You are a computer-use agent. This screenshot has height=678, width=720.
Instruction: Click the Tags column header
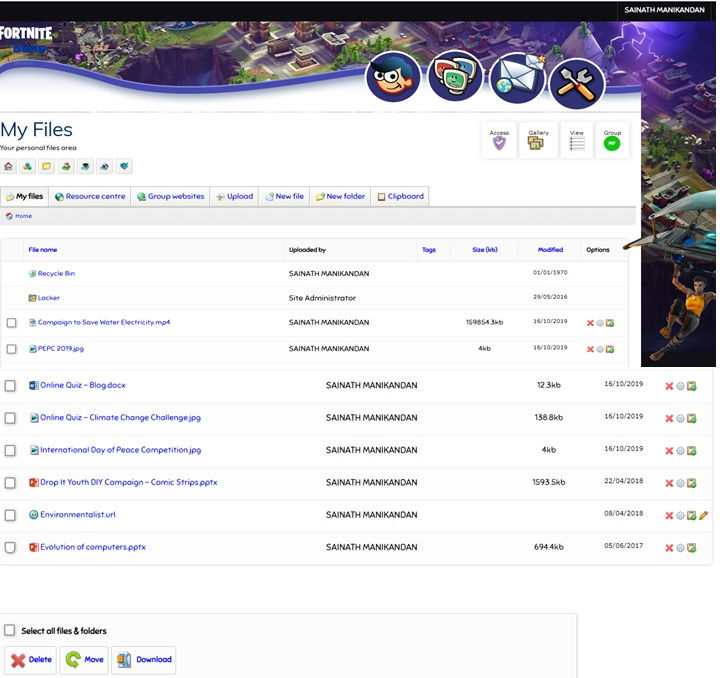(428, 250)
